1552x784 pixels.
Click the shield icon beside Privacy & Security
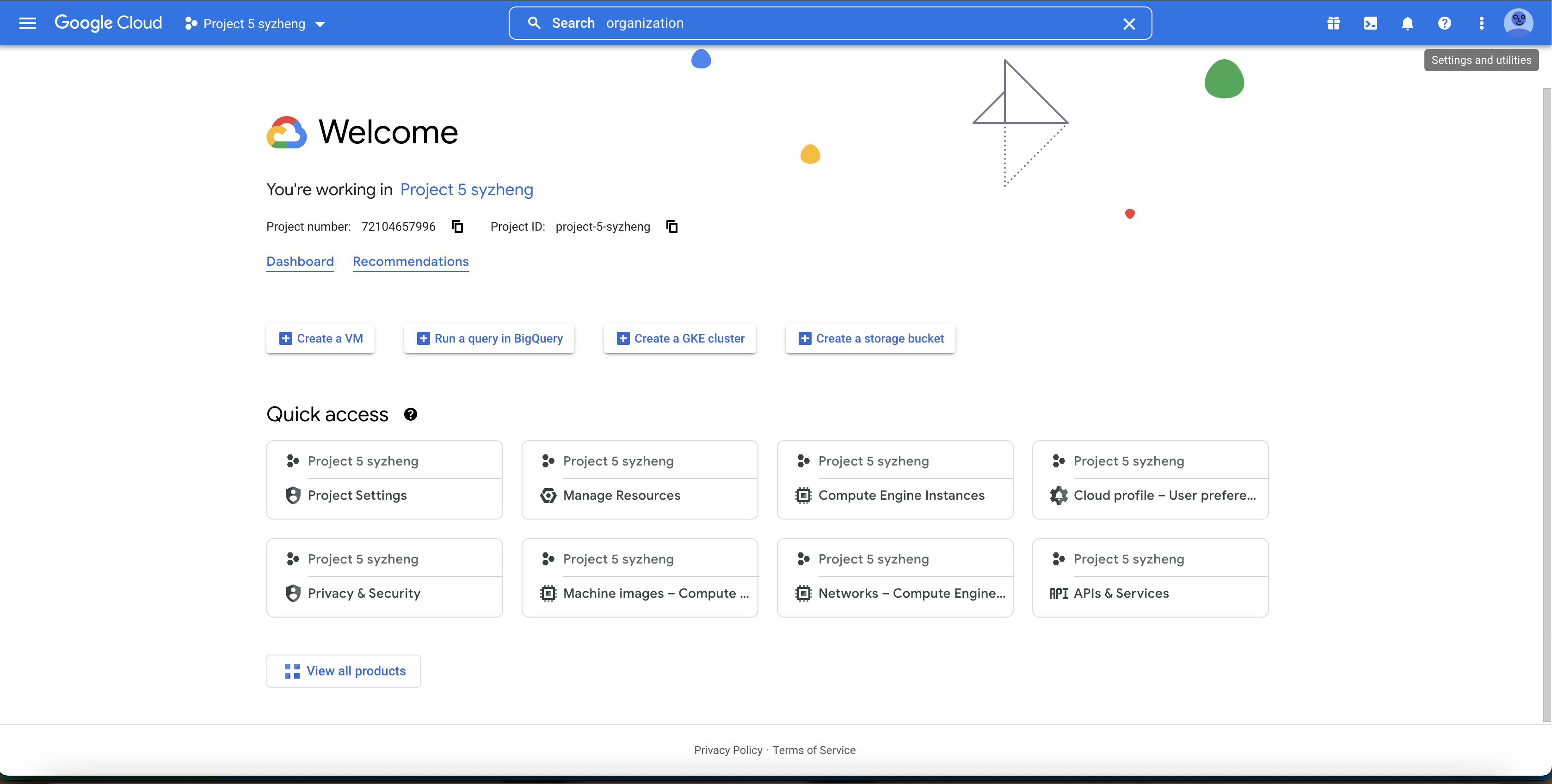pos(293,593)
